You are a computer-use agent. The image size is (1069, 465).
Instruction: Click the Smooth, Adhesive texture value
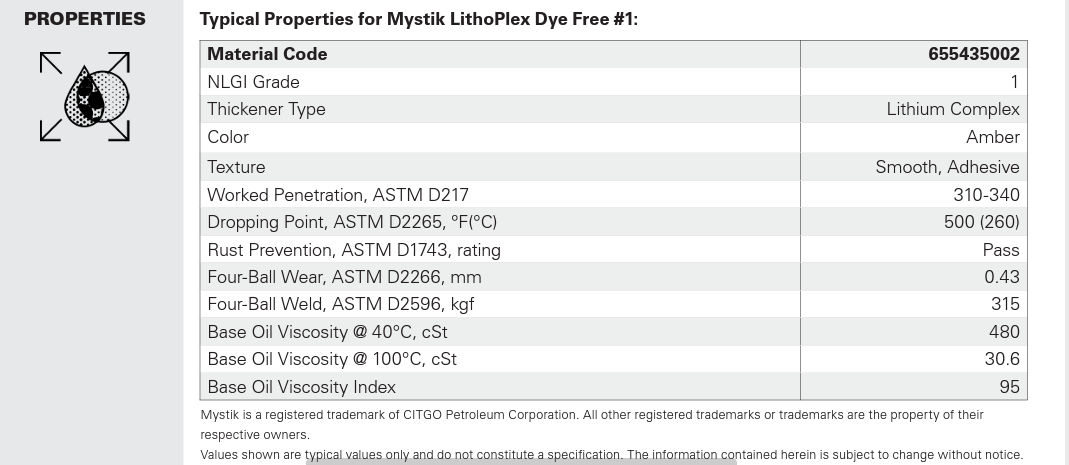pyautogui.click(x=947, y=167)
